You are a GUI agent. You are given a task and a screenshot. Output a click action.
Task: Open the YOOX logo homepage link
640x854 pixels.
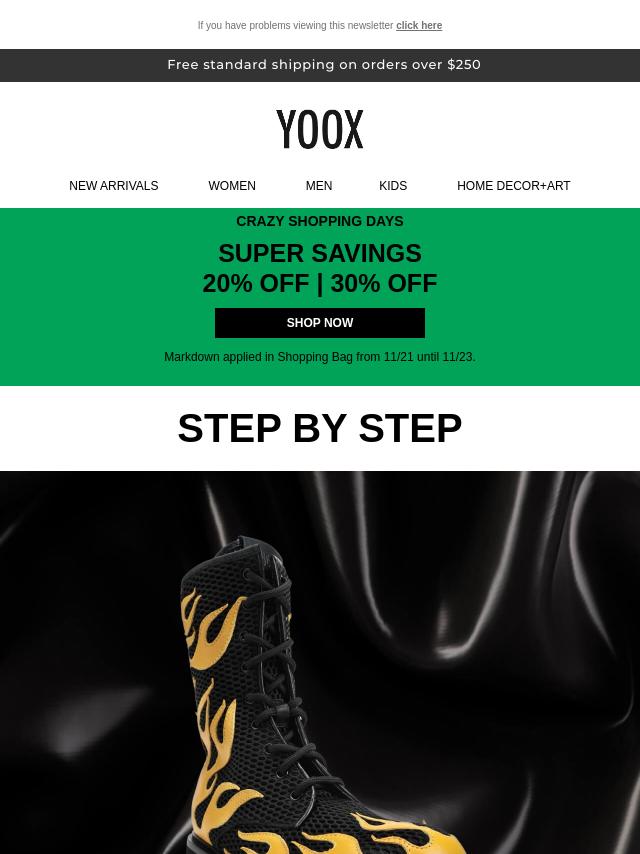[320, 129]
